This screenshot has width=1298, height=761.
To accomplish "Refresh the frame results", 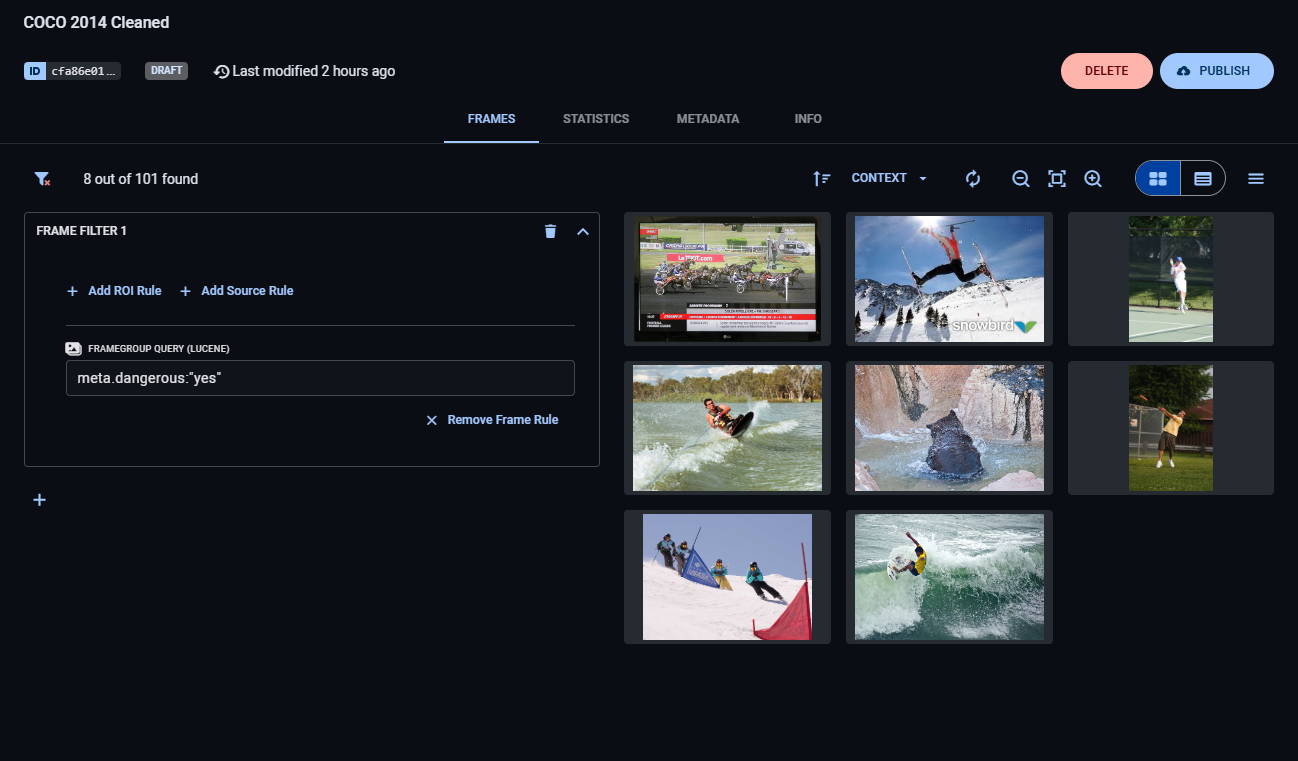I will point(972,178).
